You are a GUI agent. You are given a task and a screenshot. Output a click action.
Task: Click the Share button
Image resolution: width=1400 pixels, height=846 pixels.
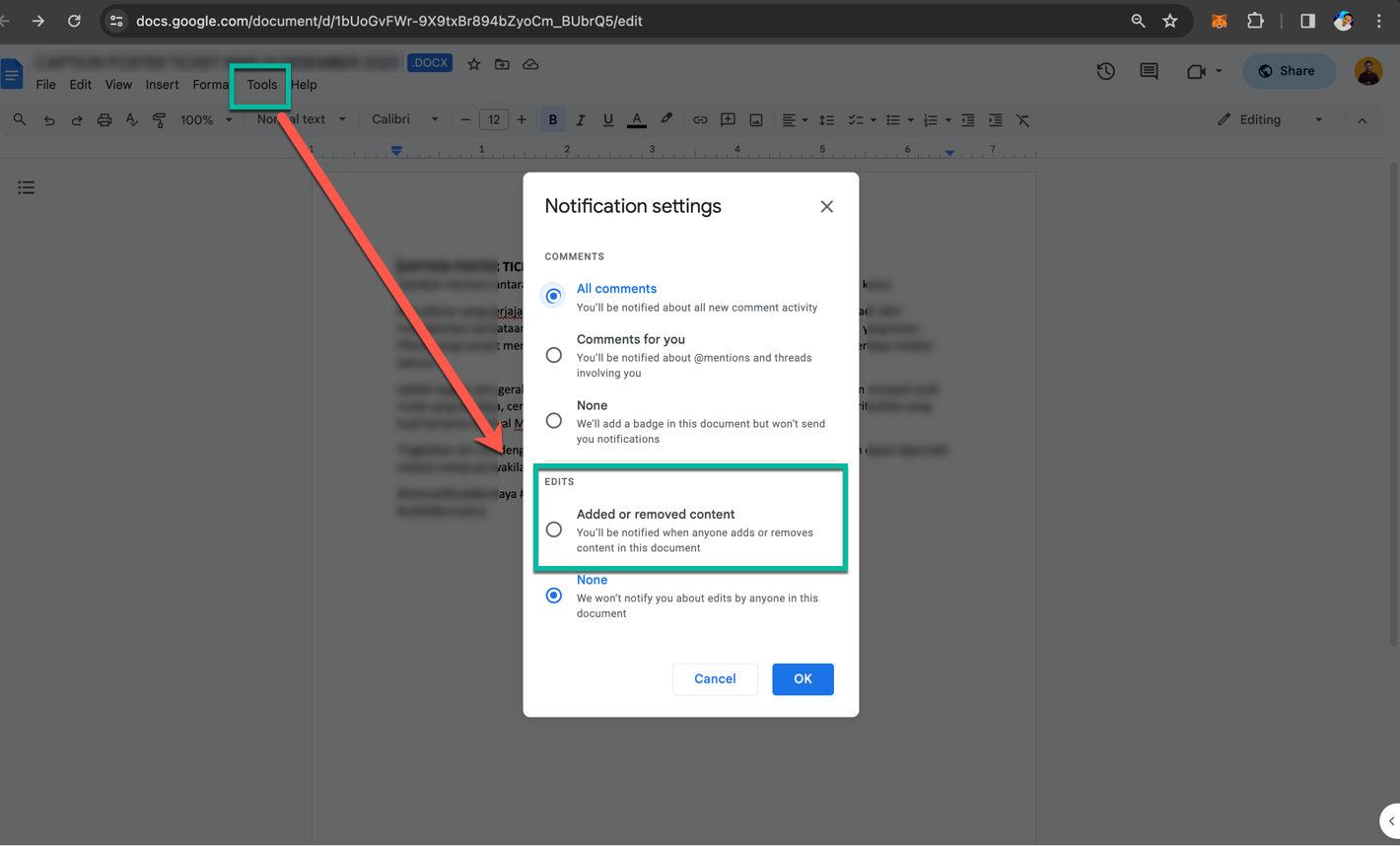(1289, 71)
